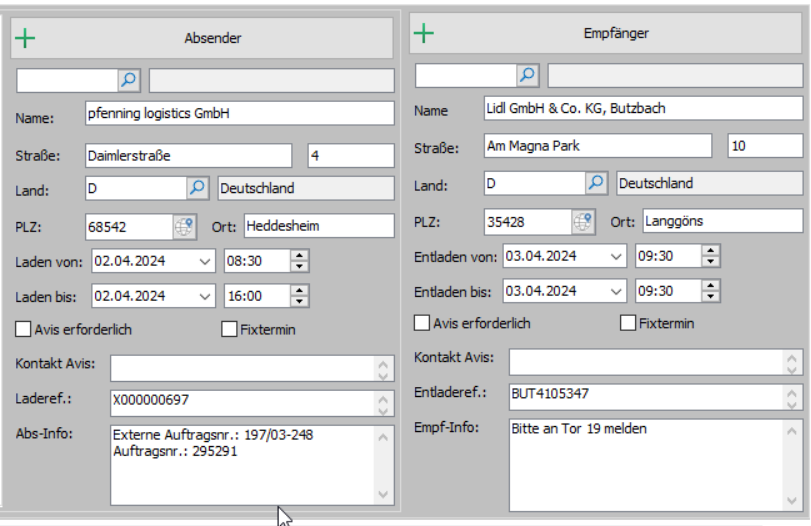Click Absender search code input at top
This screenshot has width=811, height=526.
pos(67,81)
